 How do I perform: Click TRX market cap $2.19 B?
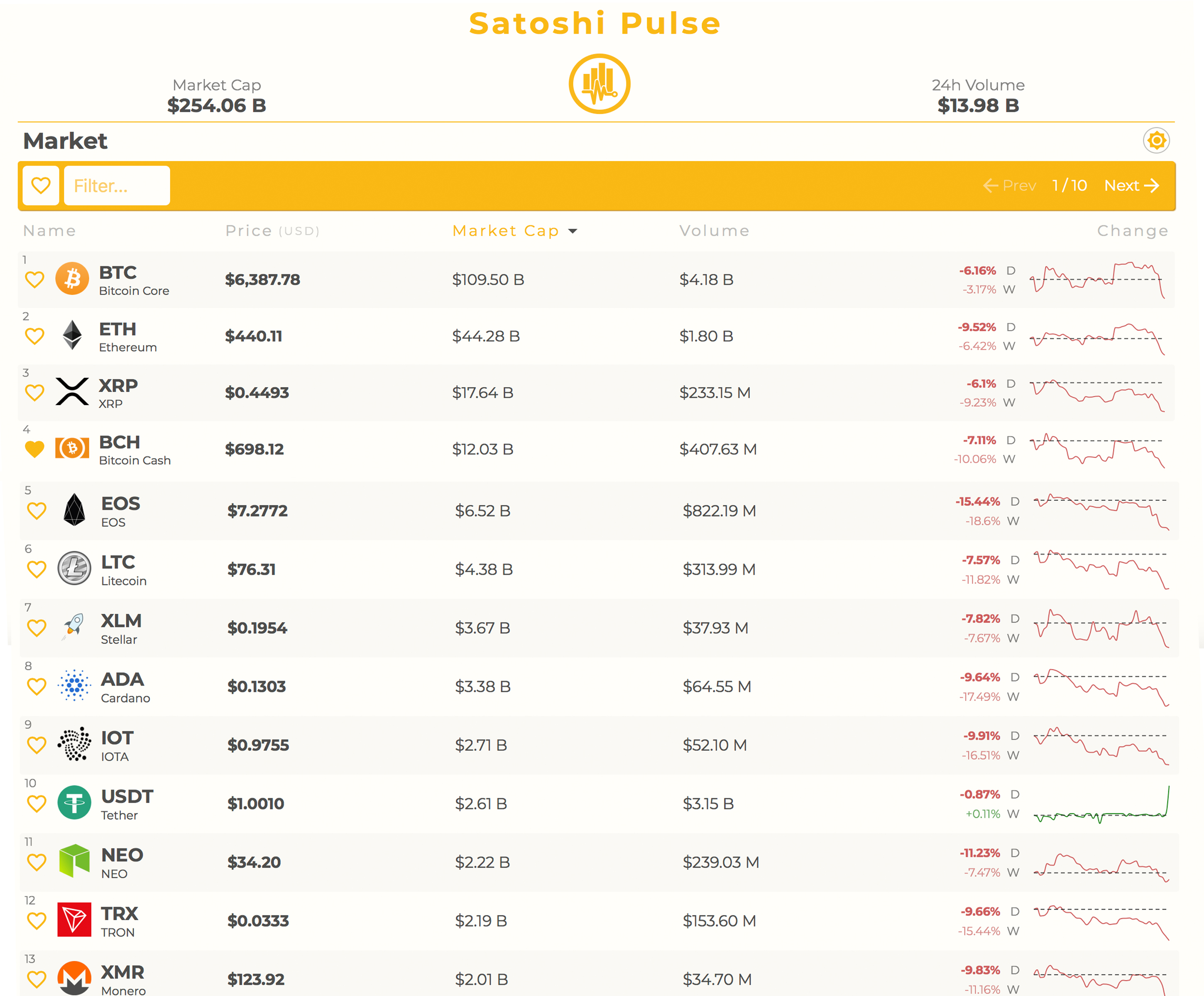(x=481, y=921)
